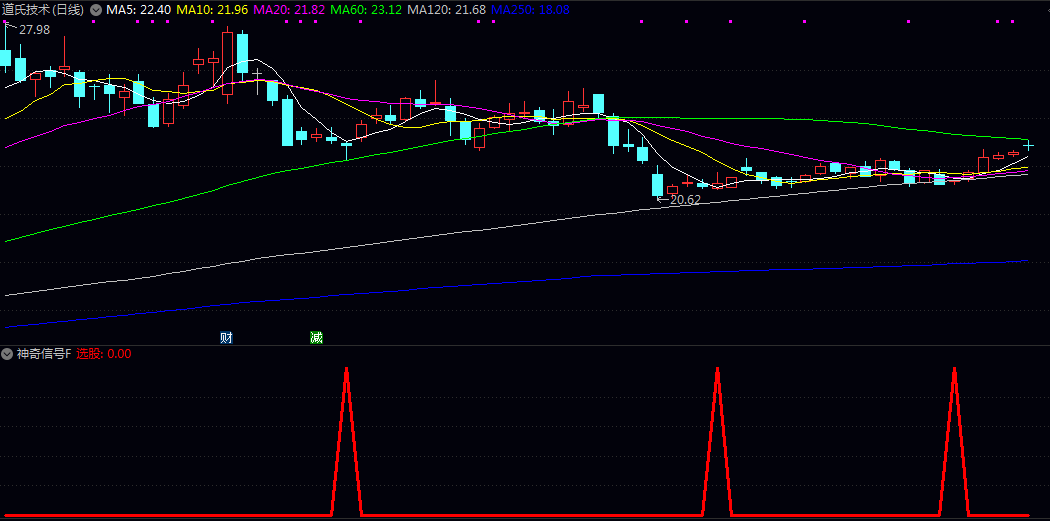Click the blue 财 financial report marker

pos(226,338)
